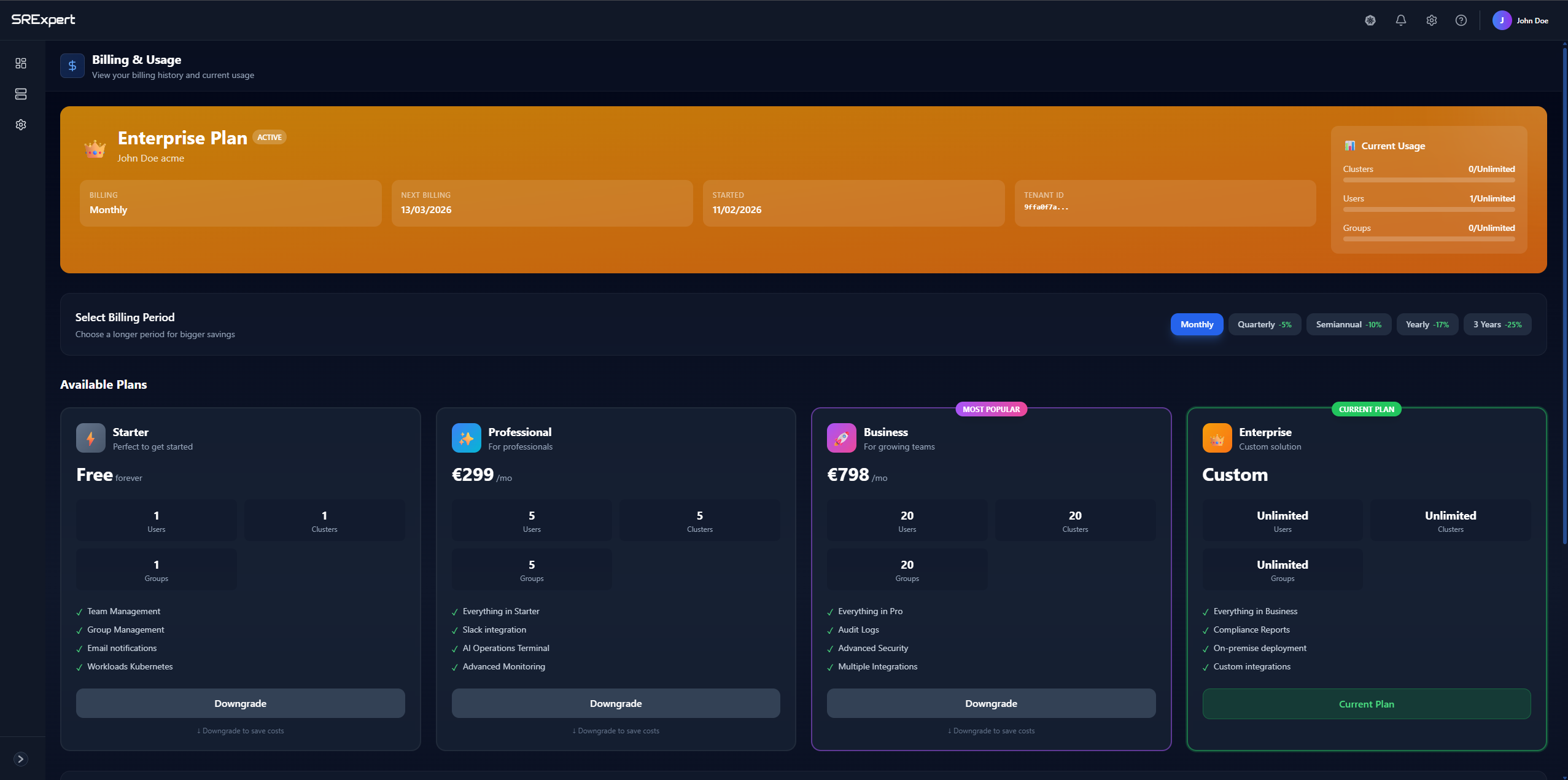
Task: Click the Billing & Usage dollar icon
Action: [x=72, y=66]
